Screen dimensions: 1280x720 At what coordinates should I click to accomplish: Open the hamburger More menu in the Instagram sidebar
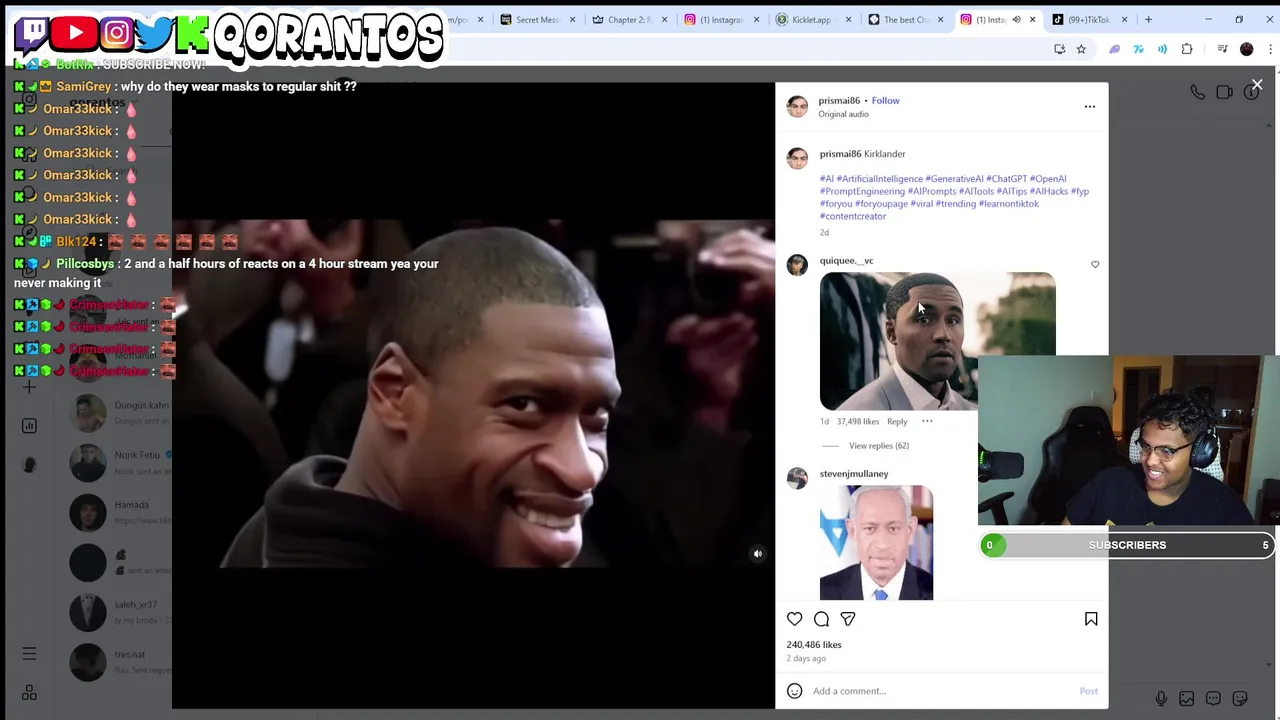[29, 654]
